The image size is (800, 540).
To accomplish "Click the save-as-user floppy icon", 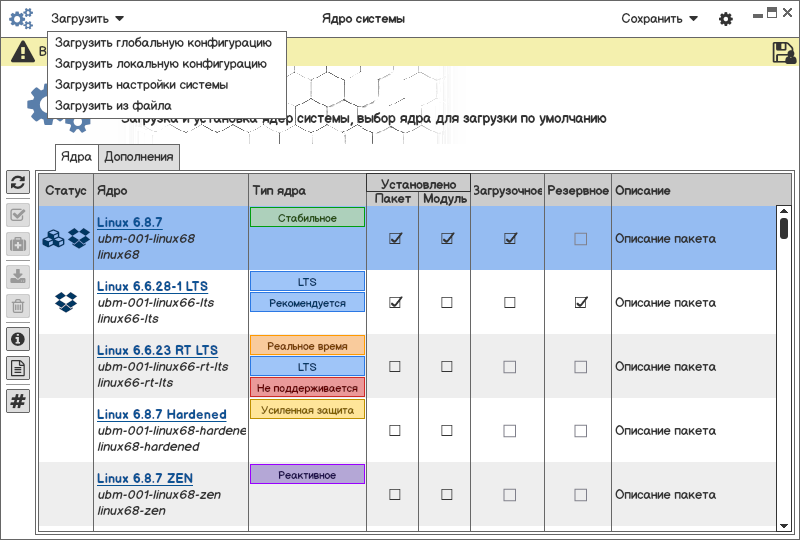I will pos(784,53).
